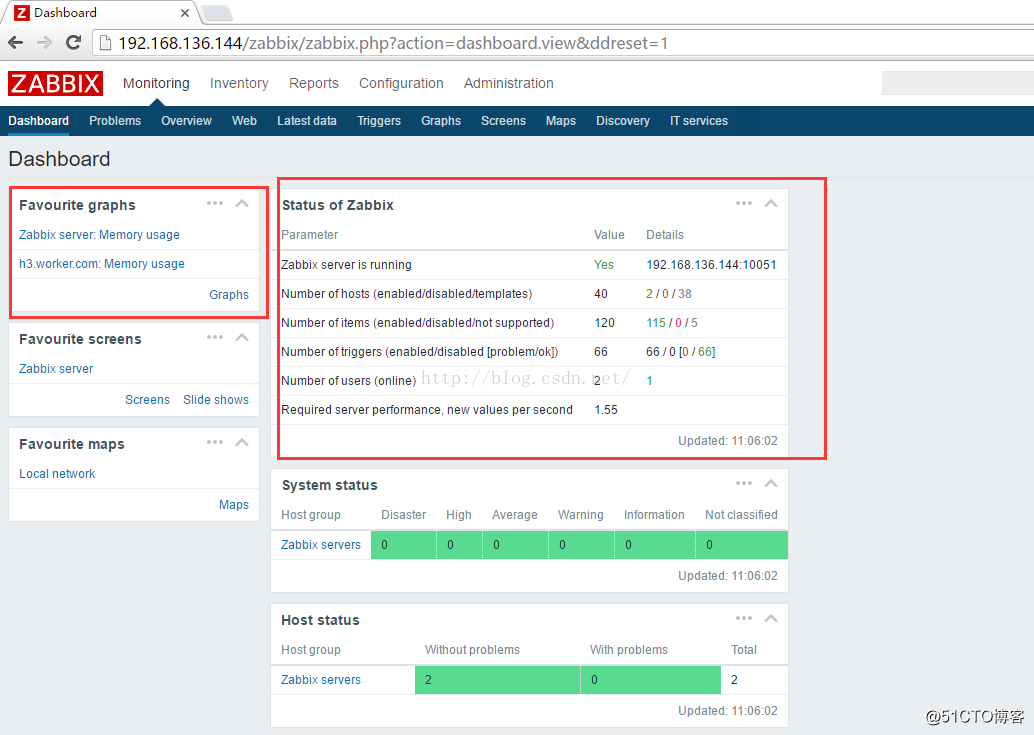Click the Zabbix logo
Viewport: 1034px width, 735px height.
tap(55, 84)
